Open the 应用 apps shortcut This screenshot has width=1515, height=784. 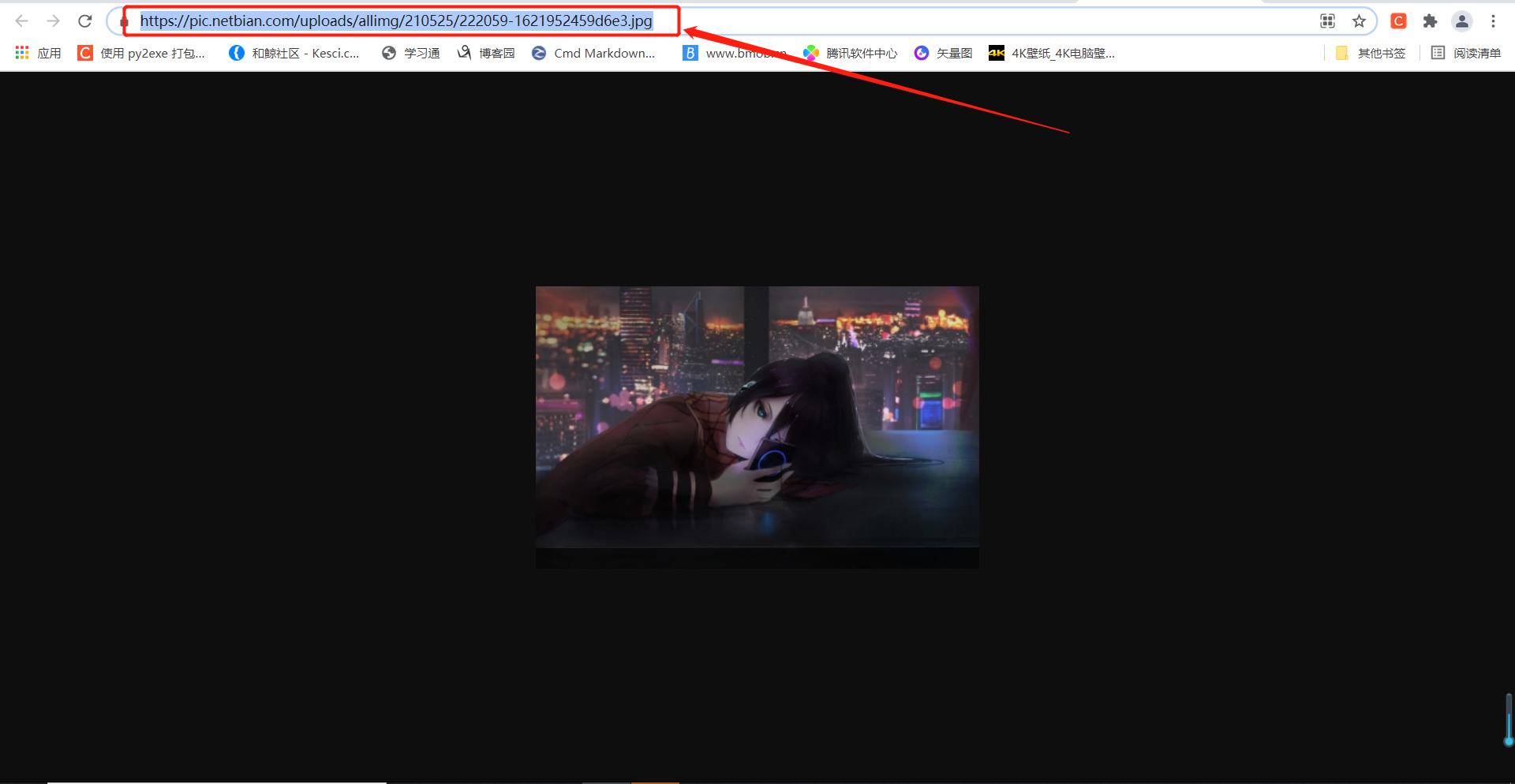pyautogui.click(x=38, y=53)
